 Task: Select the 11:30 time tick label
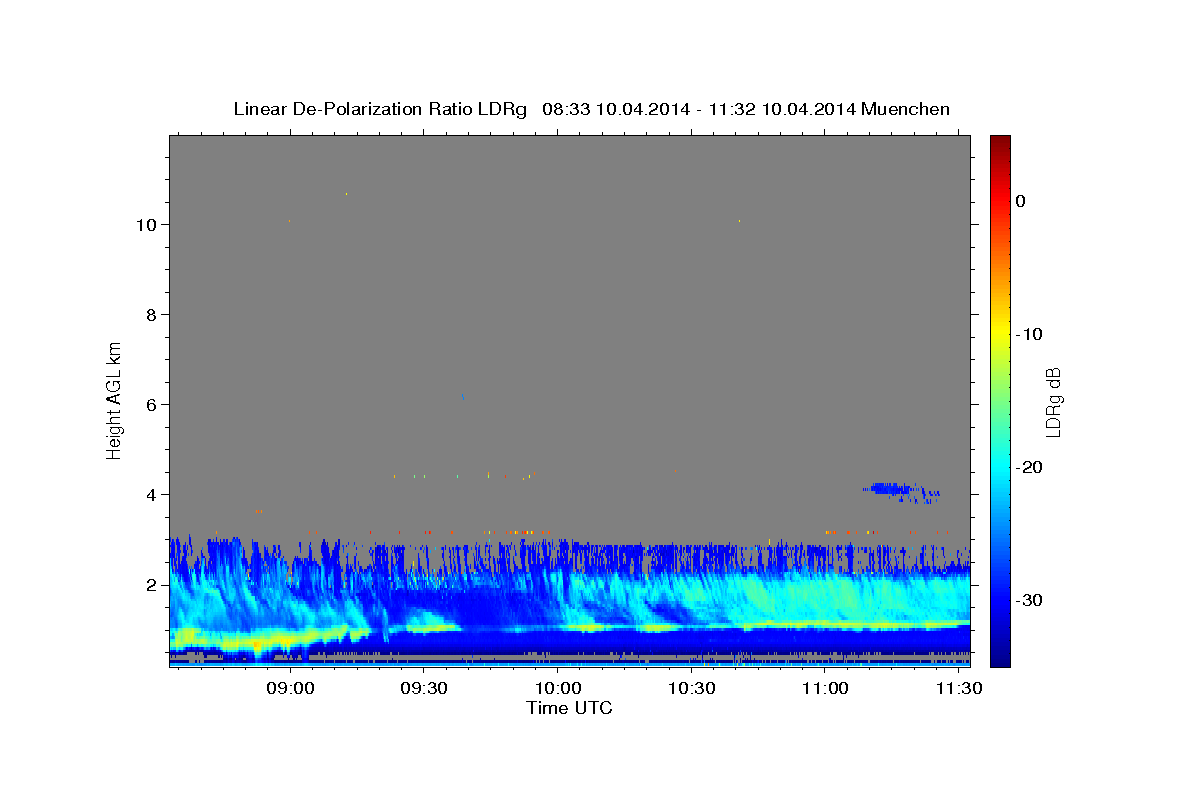coord(957,688)
